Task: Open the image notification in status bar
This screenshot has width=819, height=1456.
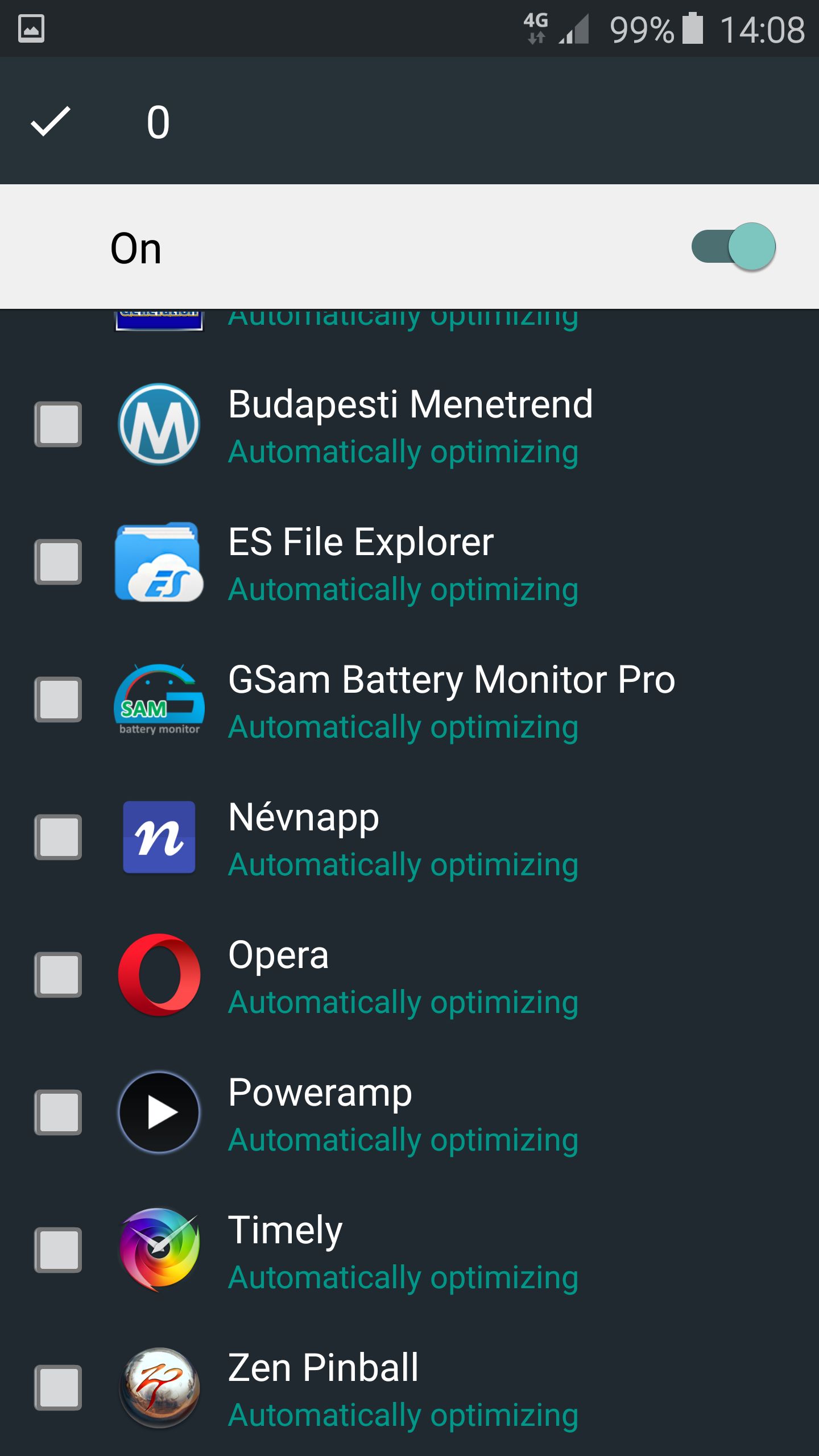Action: coord(31,29)
